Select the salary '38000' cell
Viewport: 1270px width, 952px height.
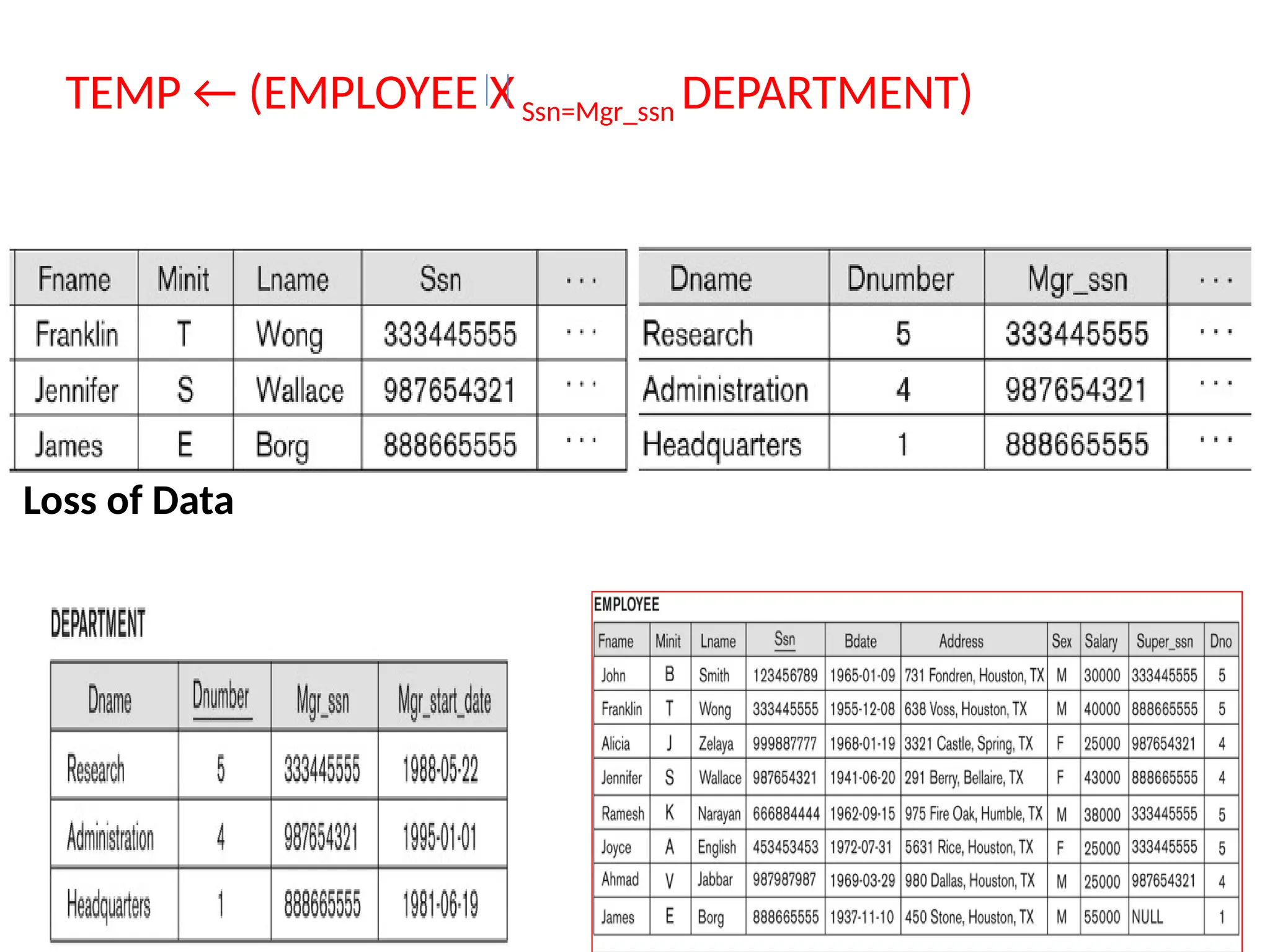click(1102, 814)
